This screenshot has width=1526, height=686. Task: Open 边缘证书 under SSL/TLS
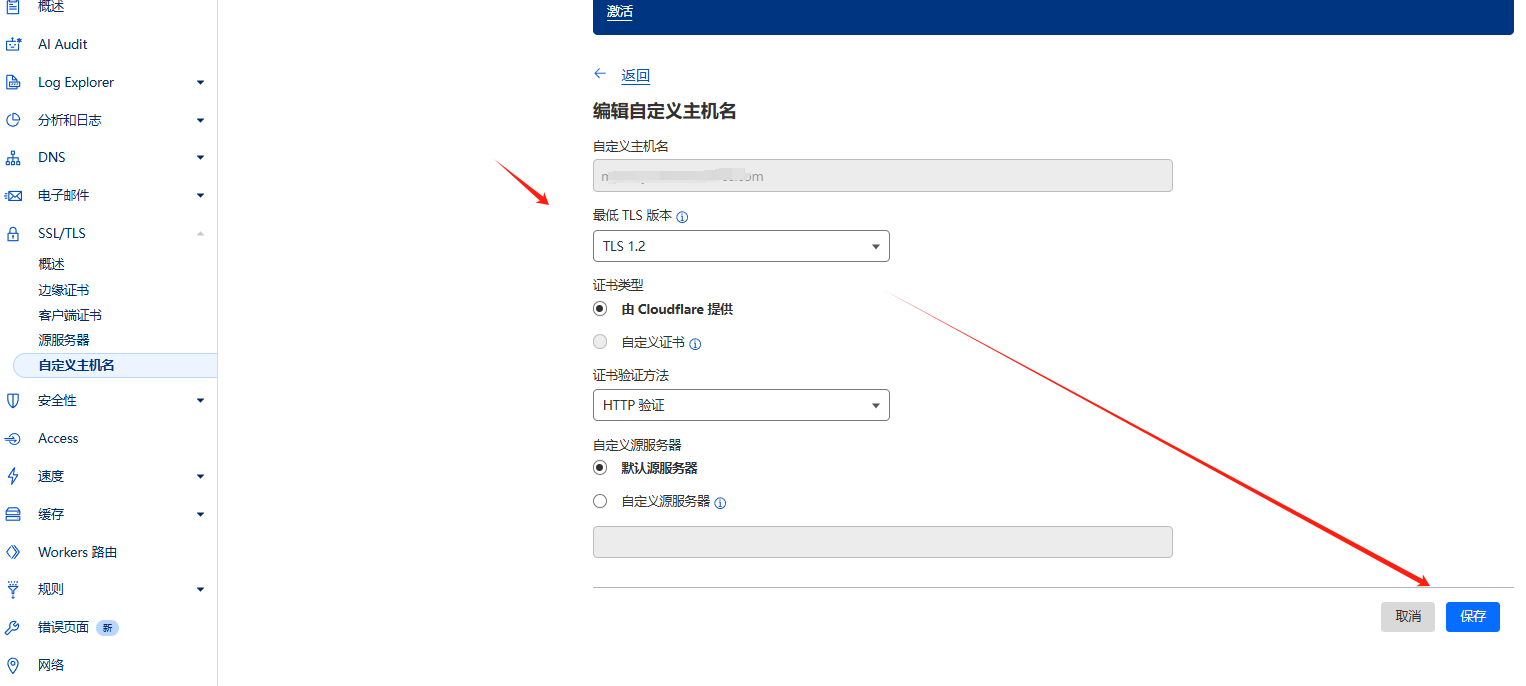click(64, 290)
